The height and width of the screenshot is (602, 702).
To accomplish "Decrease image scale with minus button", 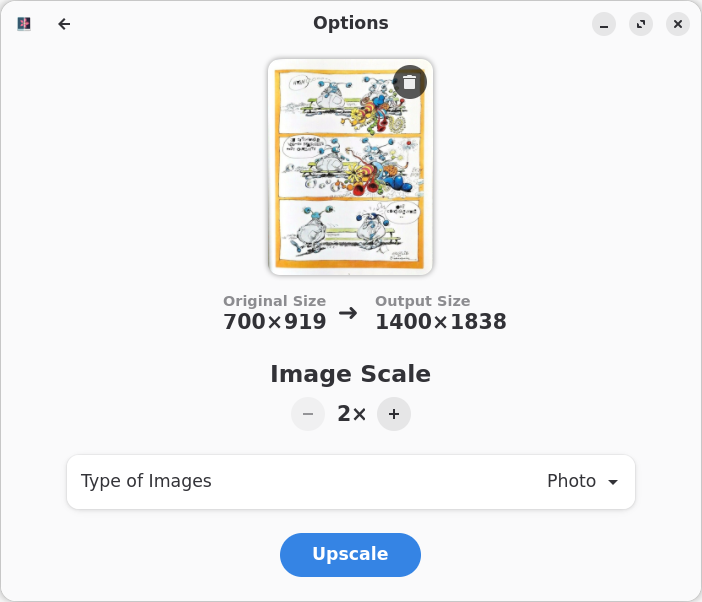I will coord(308,414).
